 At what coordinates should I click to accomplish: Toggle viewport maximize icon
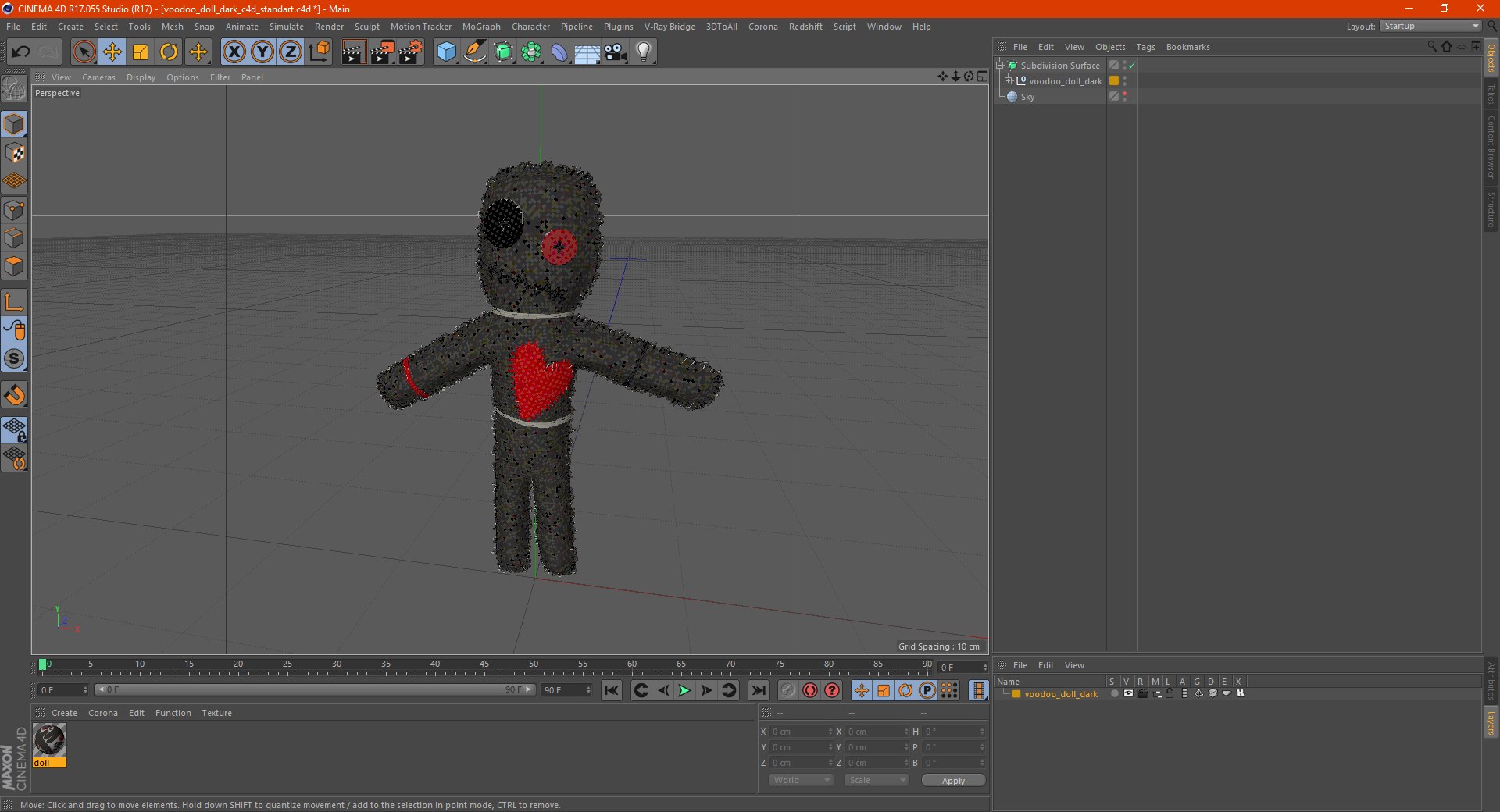point(982,77)
